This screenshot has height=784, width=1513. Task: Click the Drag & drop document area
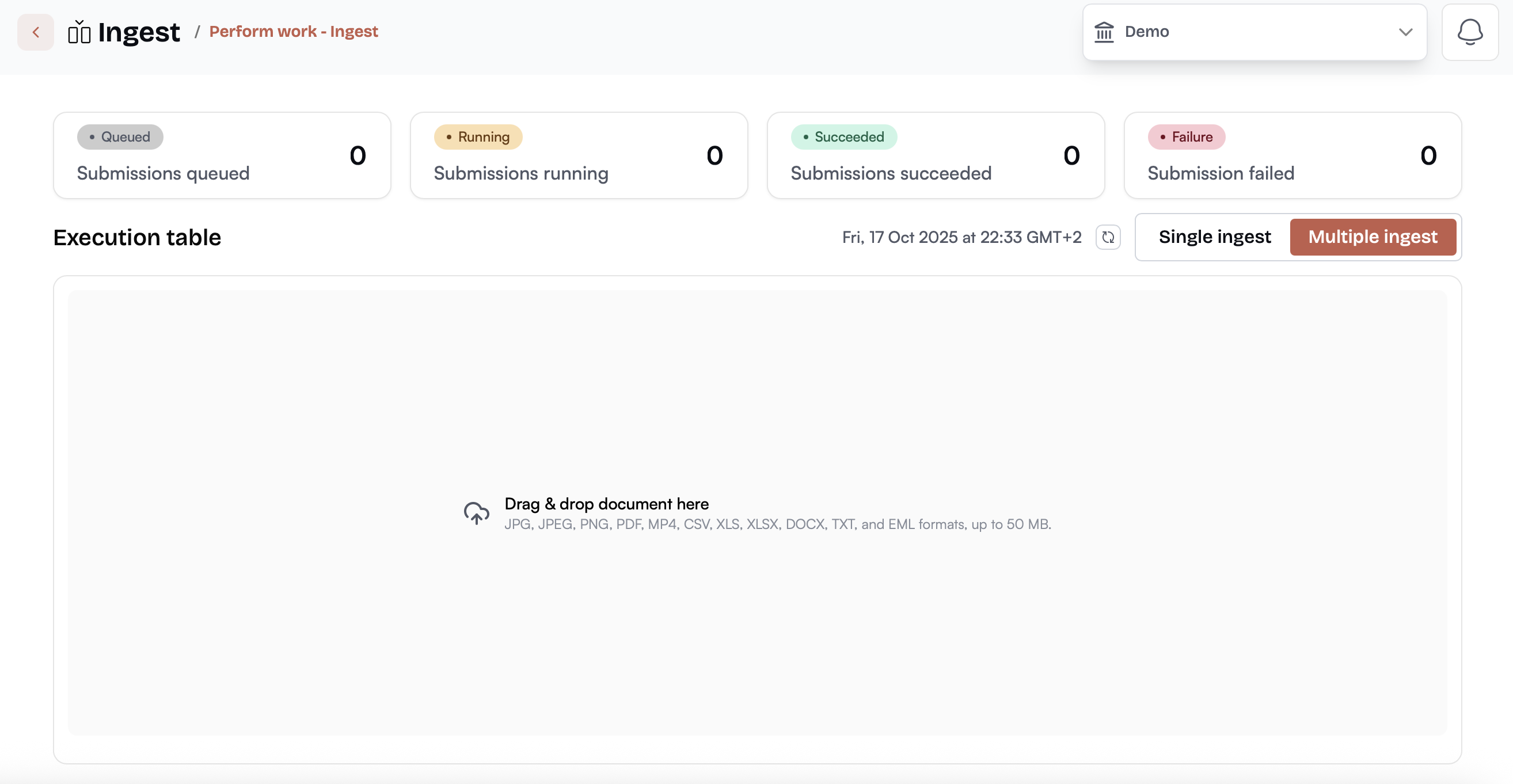click(x=756, y=512)
